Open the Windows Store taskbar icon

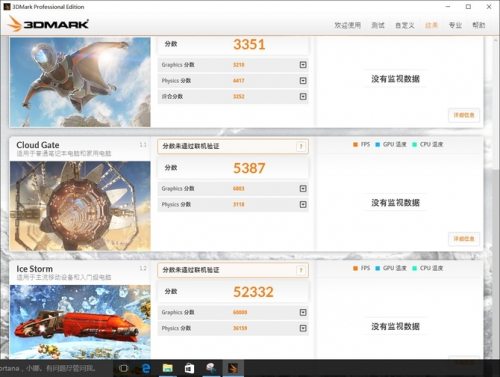tap(189, 368)
